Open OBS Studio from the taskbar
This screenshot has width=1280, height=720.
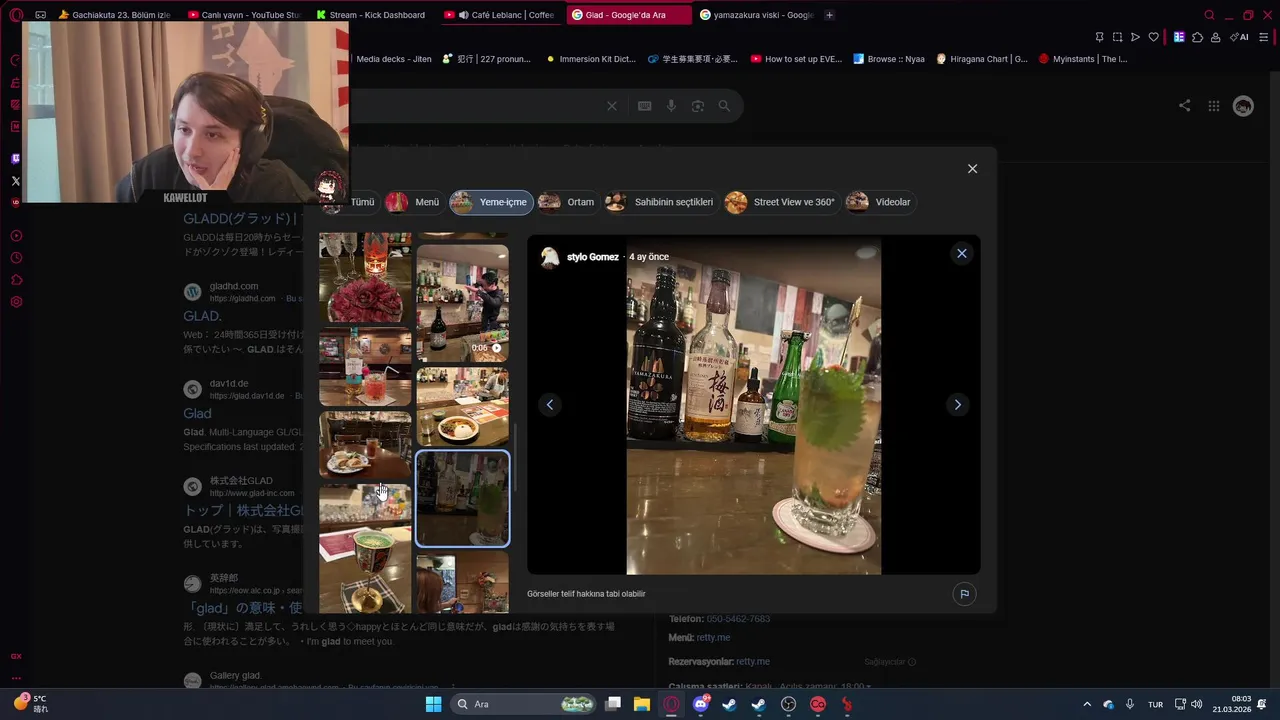pos(789,704)
